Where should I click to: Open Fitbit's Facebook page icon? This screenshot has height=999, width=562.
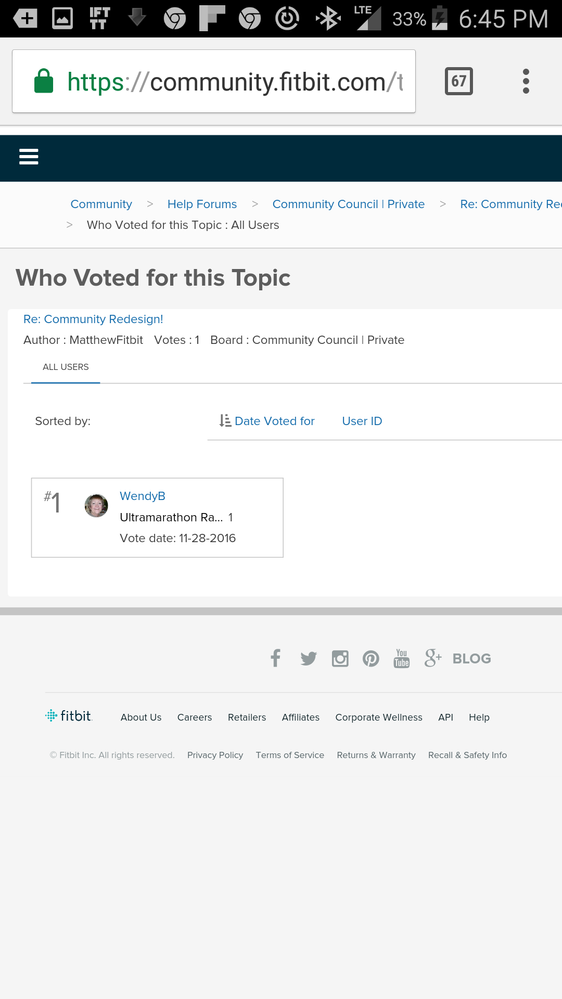coord(275,658)
